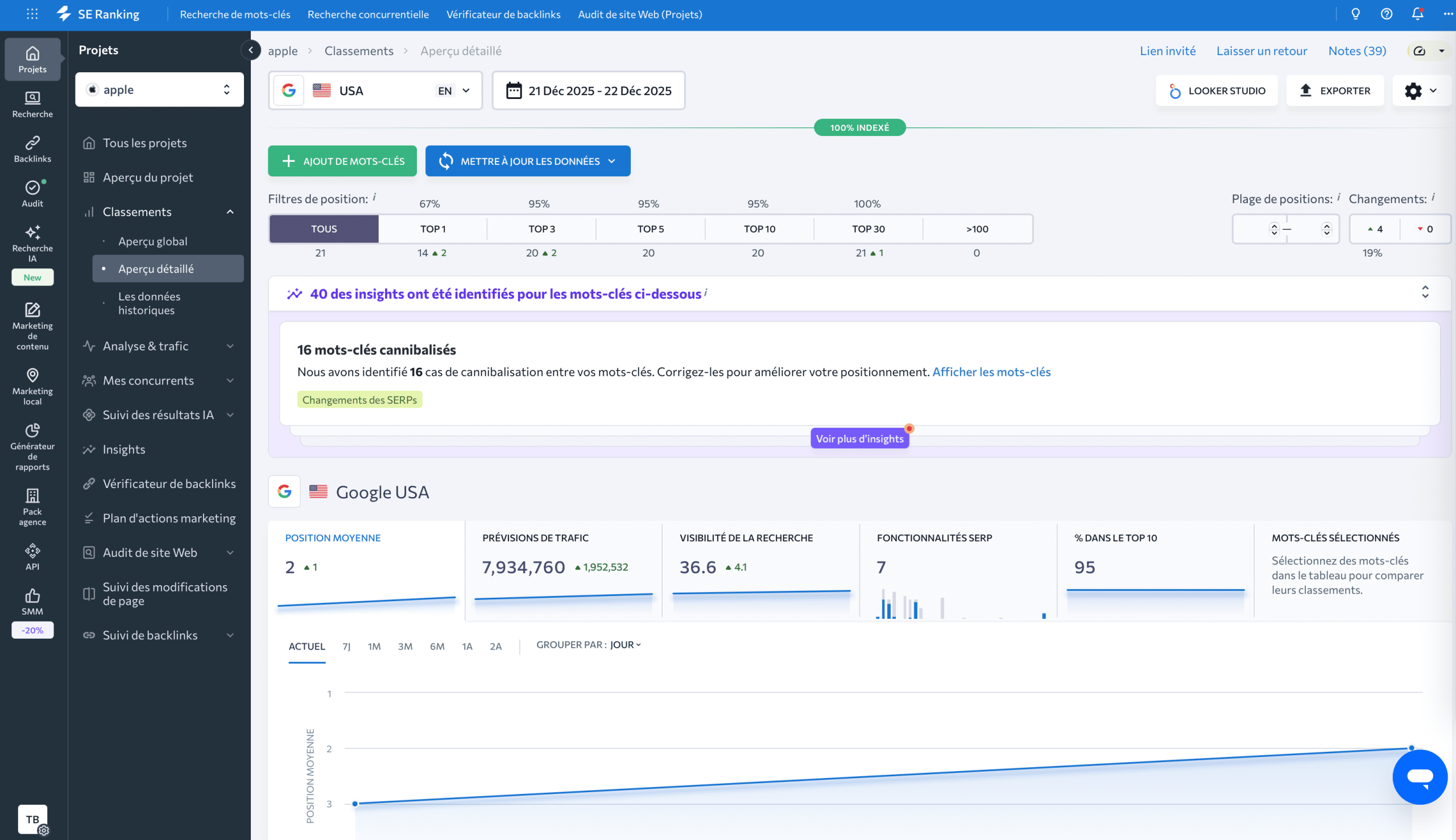Click the Ajout de mots-clés button
The image size is (1456, 840).
pos(342,161)
